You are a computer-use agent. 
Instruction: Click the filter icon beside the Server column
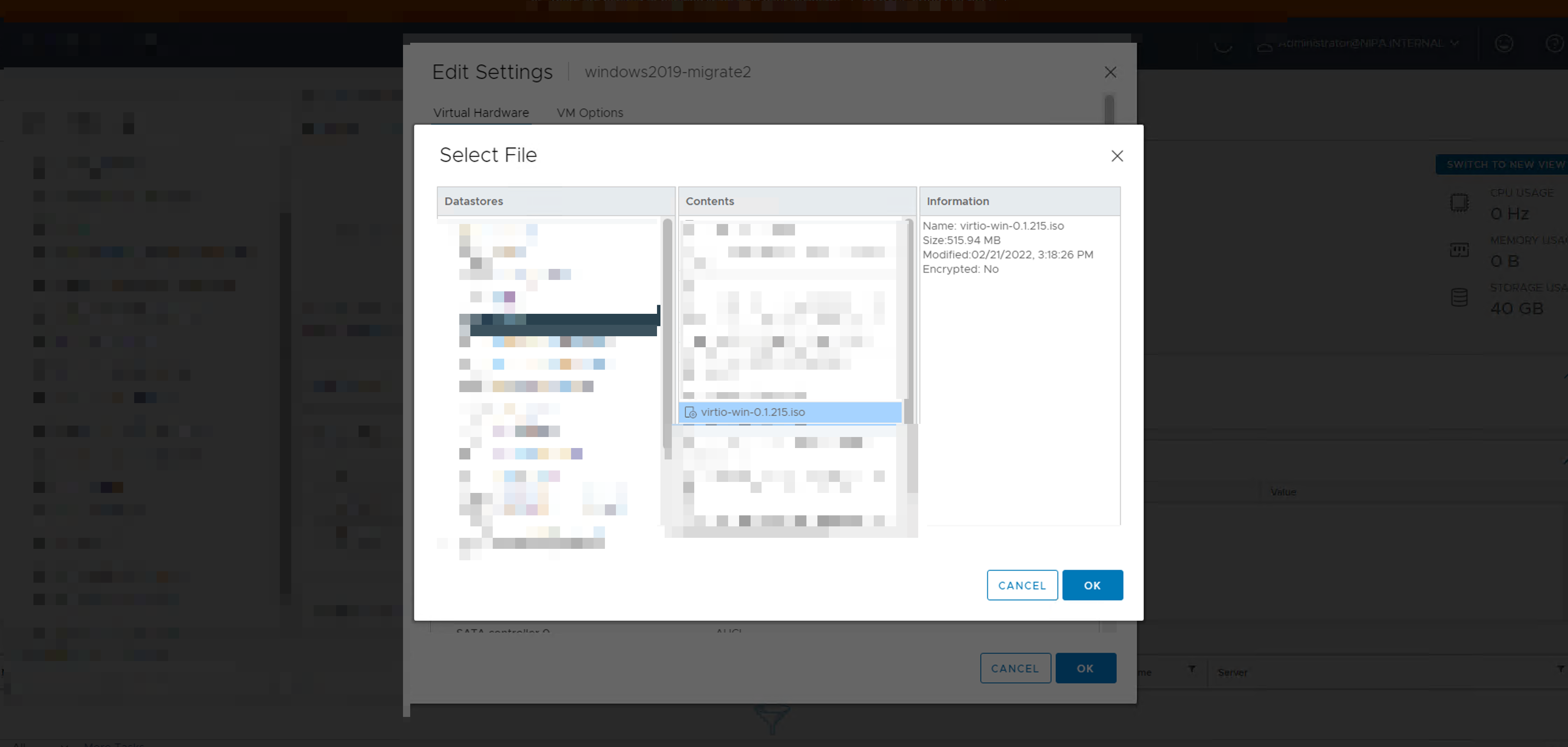pos(1560,669)
